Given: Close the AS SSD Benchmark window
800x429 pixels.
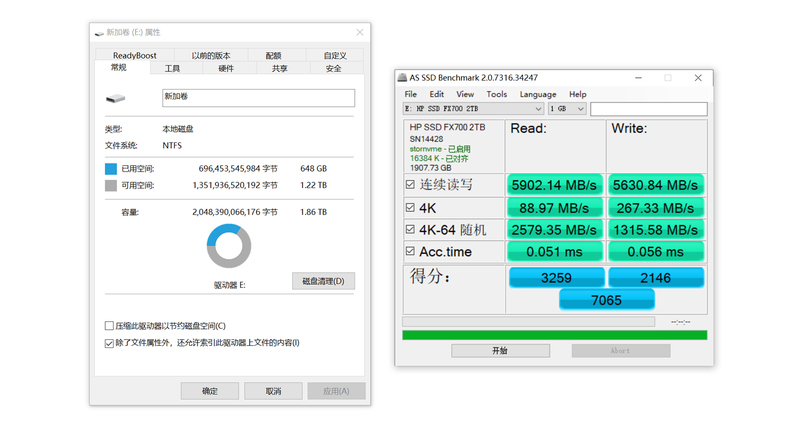Looking at the screenshot, I should tap(698, 78).
